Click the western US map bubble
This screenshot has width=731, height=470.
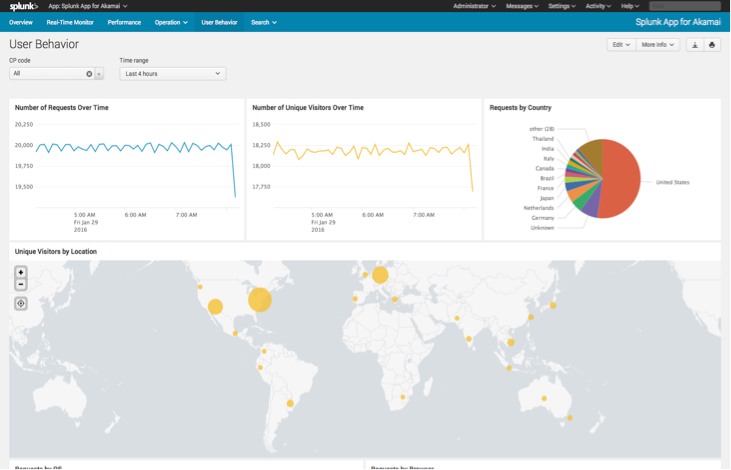215,307
